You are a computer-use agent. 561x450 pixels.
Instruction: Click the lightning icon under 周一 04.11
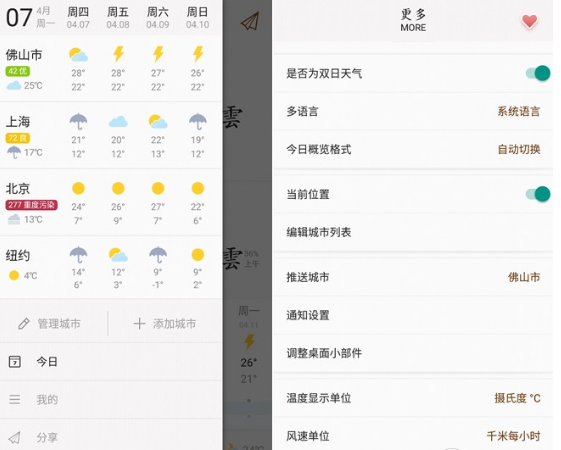tap(249, 342)
